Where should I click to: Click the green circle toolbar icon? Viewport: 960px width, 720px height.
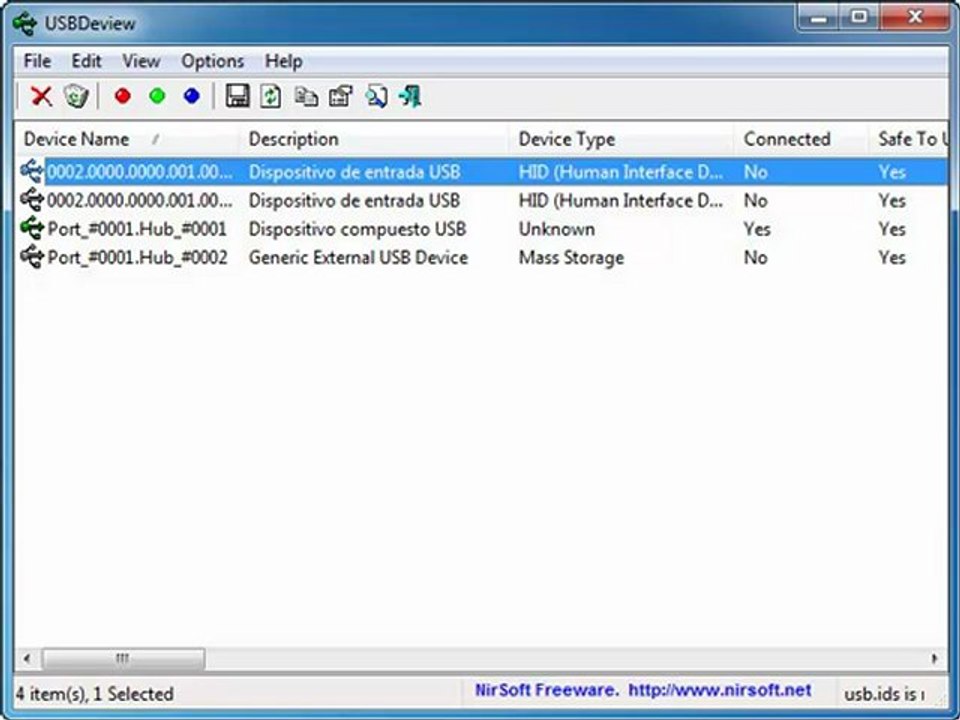[157, 96]
